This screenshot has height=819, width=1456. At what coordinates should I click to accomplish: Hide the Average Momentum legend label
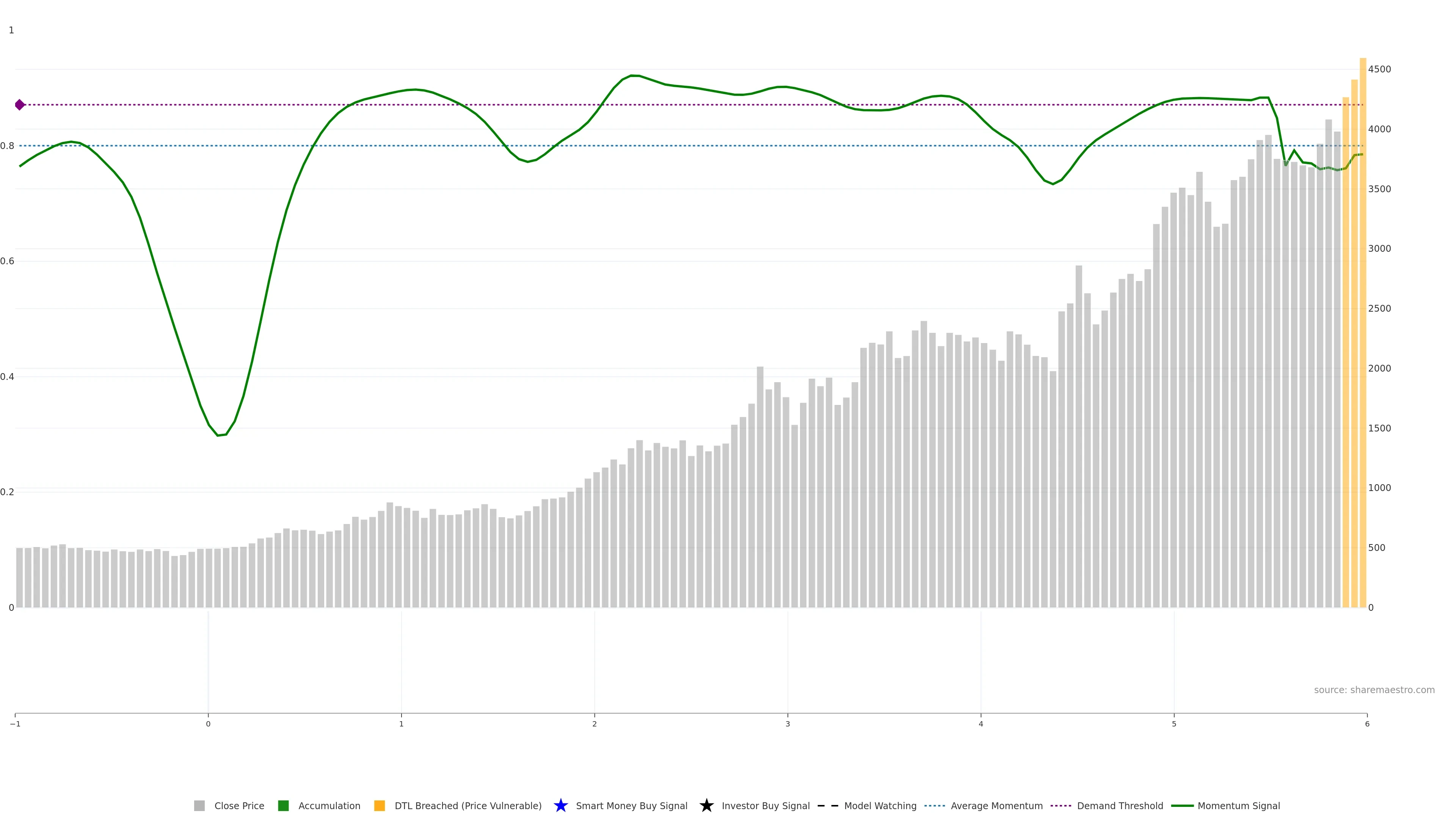[x=996, y=805]
